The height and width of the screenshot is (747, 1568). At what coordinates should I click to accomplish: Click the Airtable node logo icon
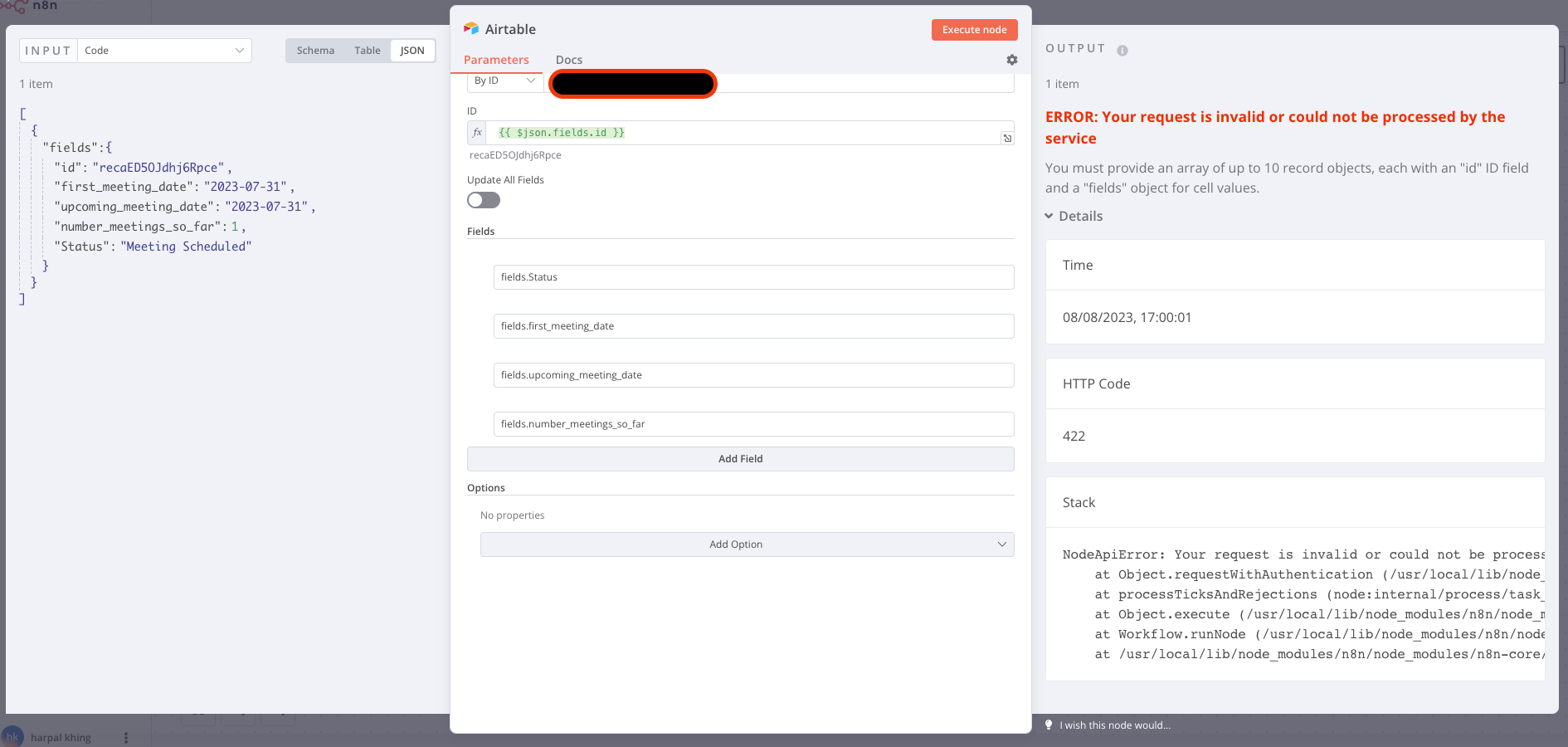tap(471, 29)
